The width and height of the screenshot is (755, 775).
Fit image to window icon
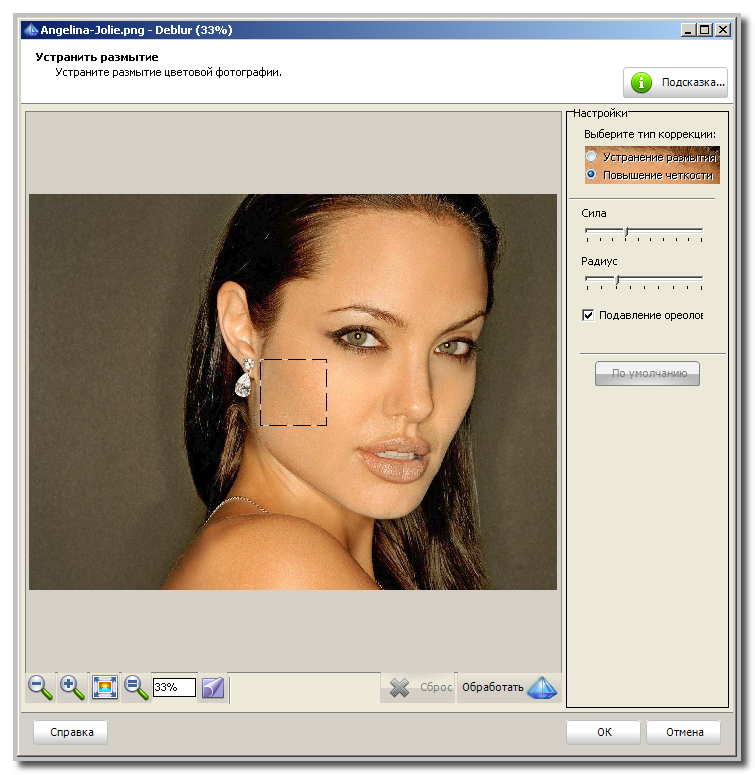point(104,687)
